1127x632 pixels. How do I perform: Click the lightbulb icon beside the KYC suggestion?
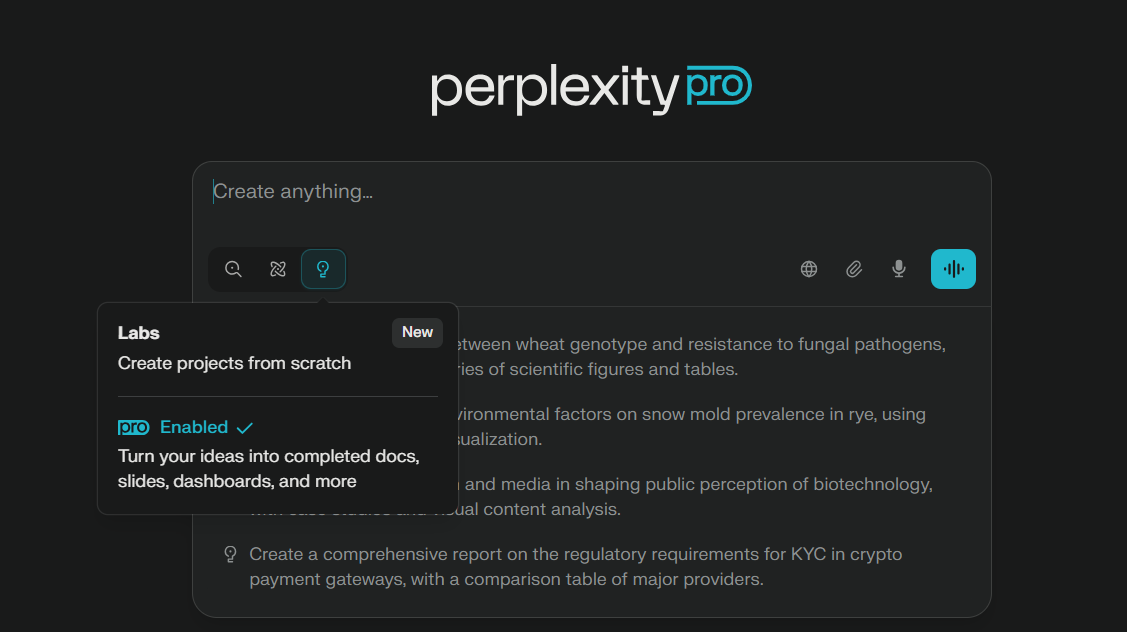tap(230, 554)
